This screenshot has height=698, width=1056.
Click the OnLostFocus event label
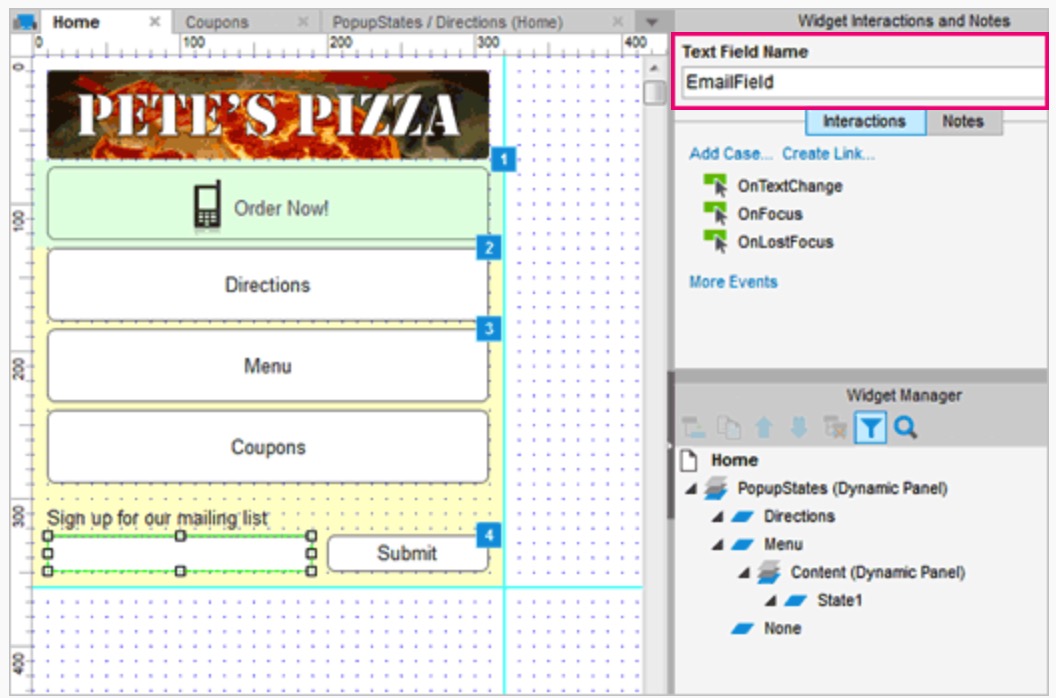coord(785,242)
